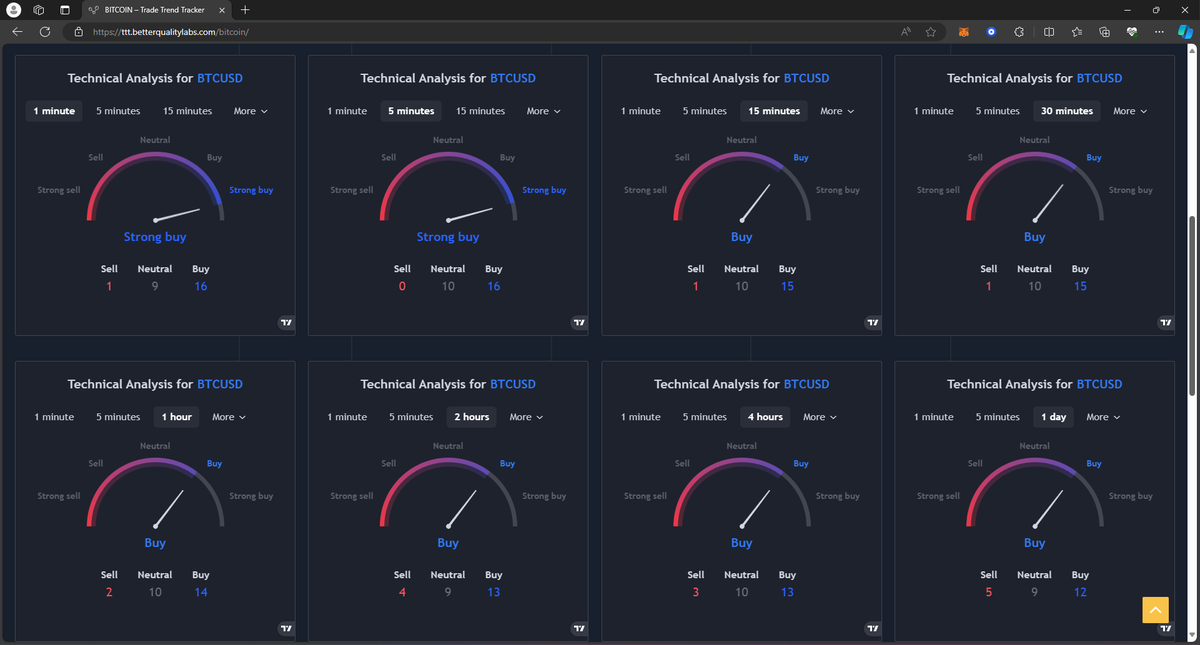This screenshot has height=645, width=1200.
Task: Refresh the Bitcoin page
Action: point(45,32)
